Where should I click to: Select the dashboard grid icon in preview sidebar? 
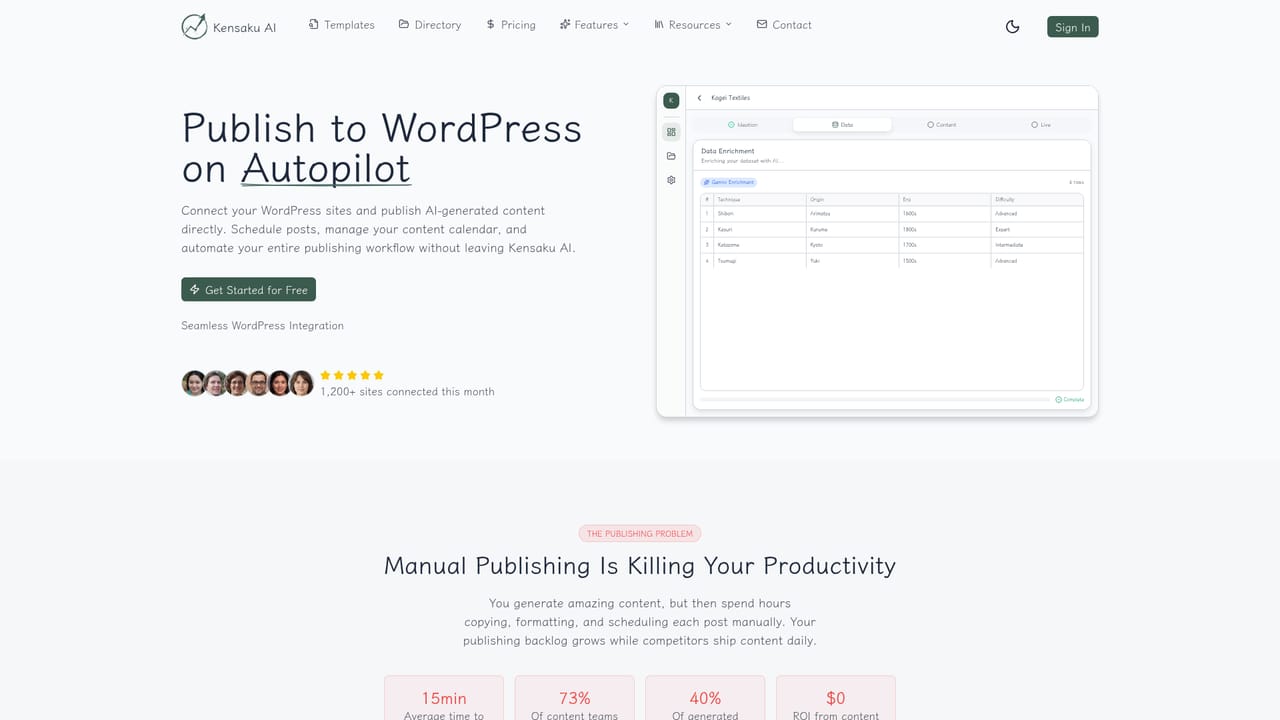click(671, 132)
